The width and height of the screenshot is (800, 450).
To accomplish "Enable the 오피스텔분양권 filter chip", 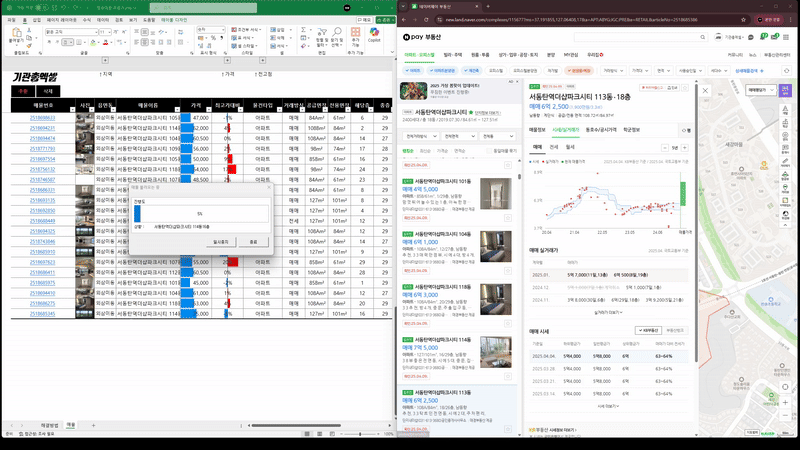I will tap(525, 70).
